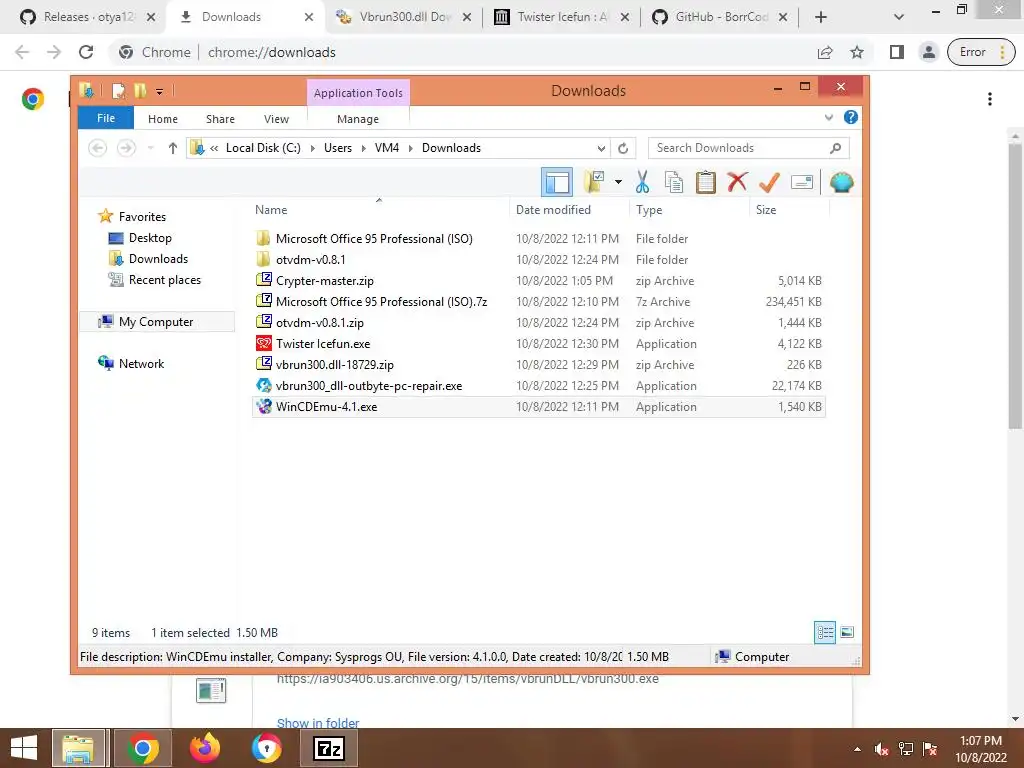Screen dimensions: 1024x768
Task: Click the Rename icon in toolbar
Action: point(801,182)
